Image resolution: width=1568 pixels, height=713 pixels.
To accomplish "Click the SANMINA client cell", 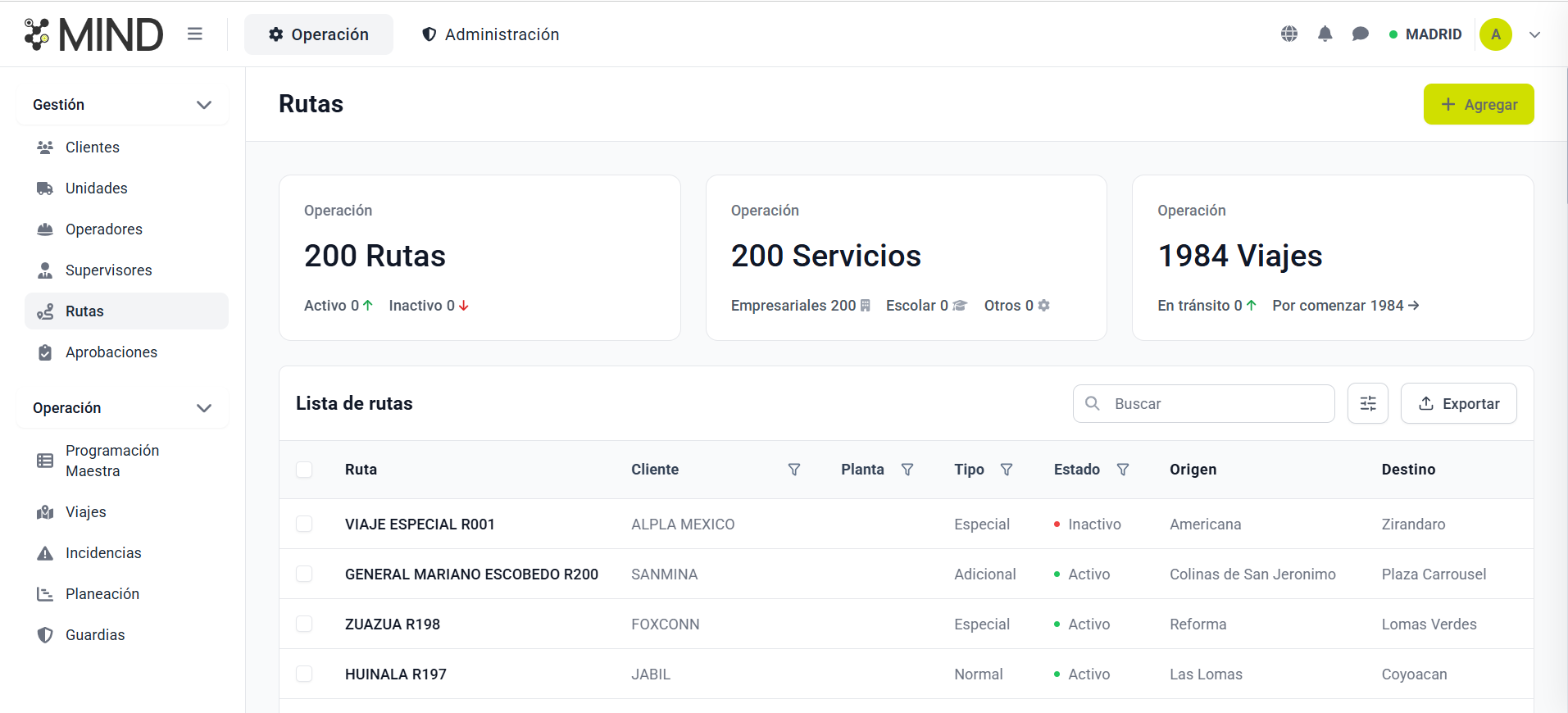I will [x=665, y=574].
